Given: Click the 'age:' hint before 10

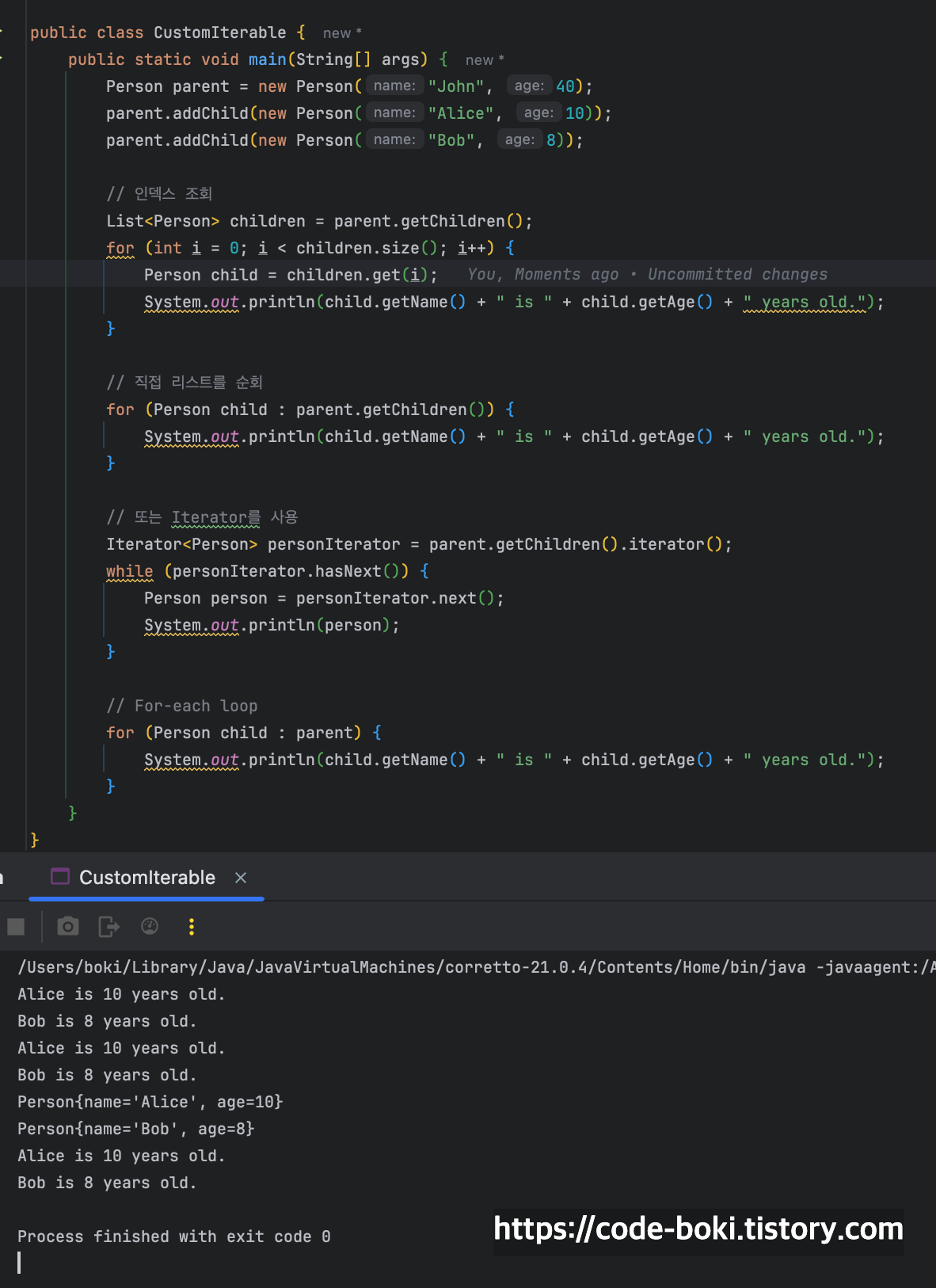Looking at the screenshot, I should [x=538, y=112].
